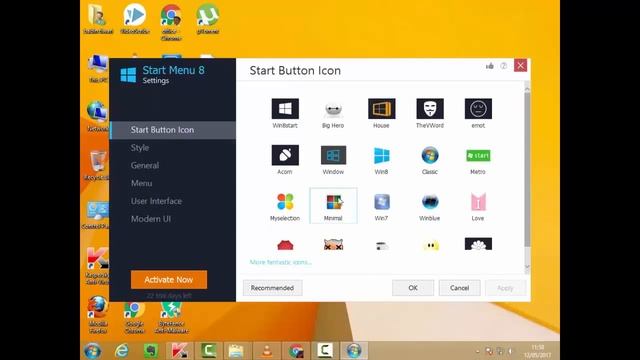Click the Cancel button
Screen dimensions: 640x360
pyautogui.click(x=459, y=288)
